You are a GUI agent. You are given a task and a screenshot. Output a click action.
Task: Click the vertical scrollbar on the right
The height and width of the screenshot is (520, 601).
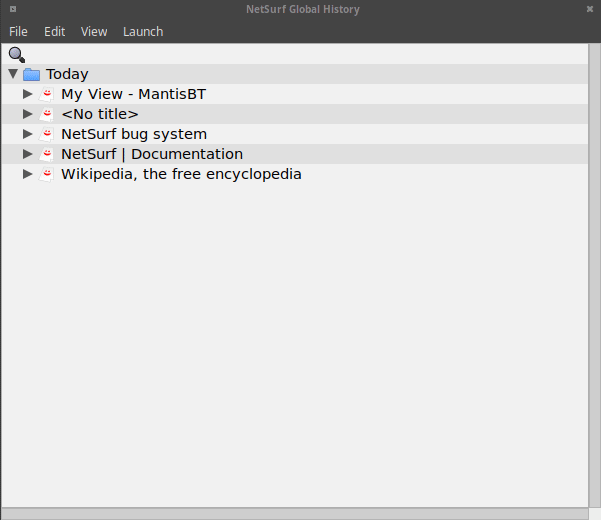(x=594, y=275)
